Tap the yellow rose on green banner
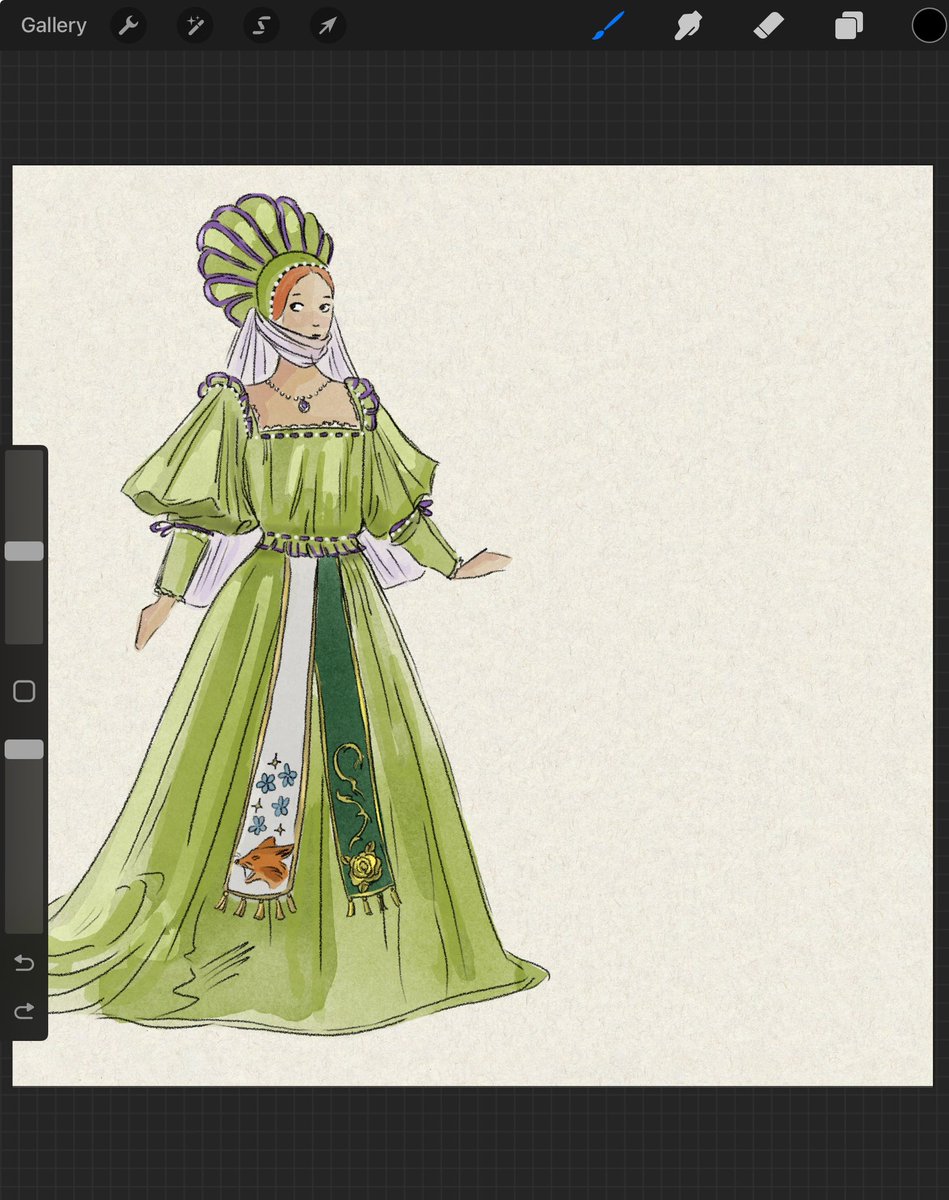The height and width of the screenshot is (1200, 949). click(362, 865)
